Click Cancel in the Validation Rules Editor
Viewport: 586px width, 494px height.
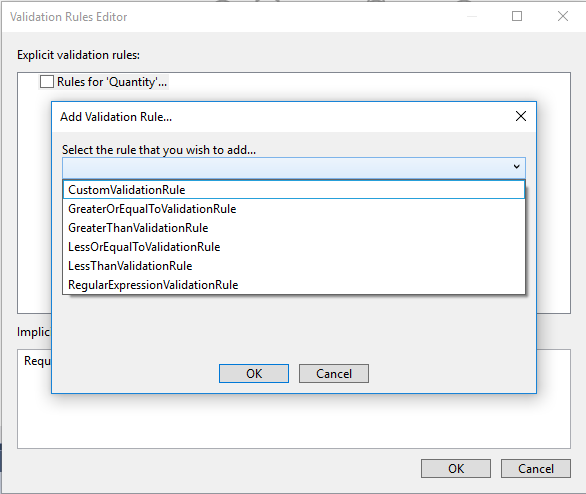click(x=536, y=469)
